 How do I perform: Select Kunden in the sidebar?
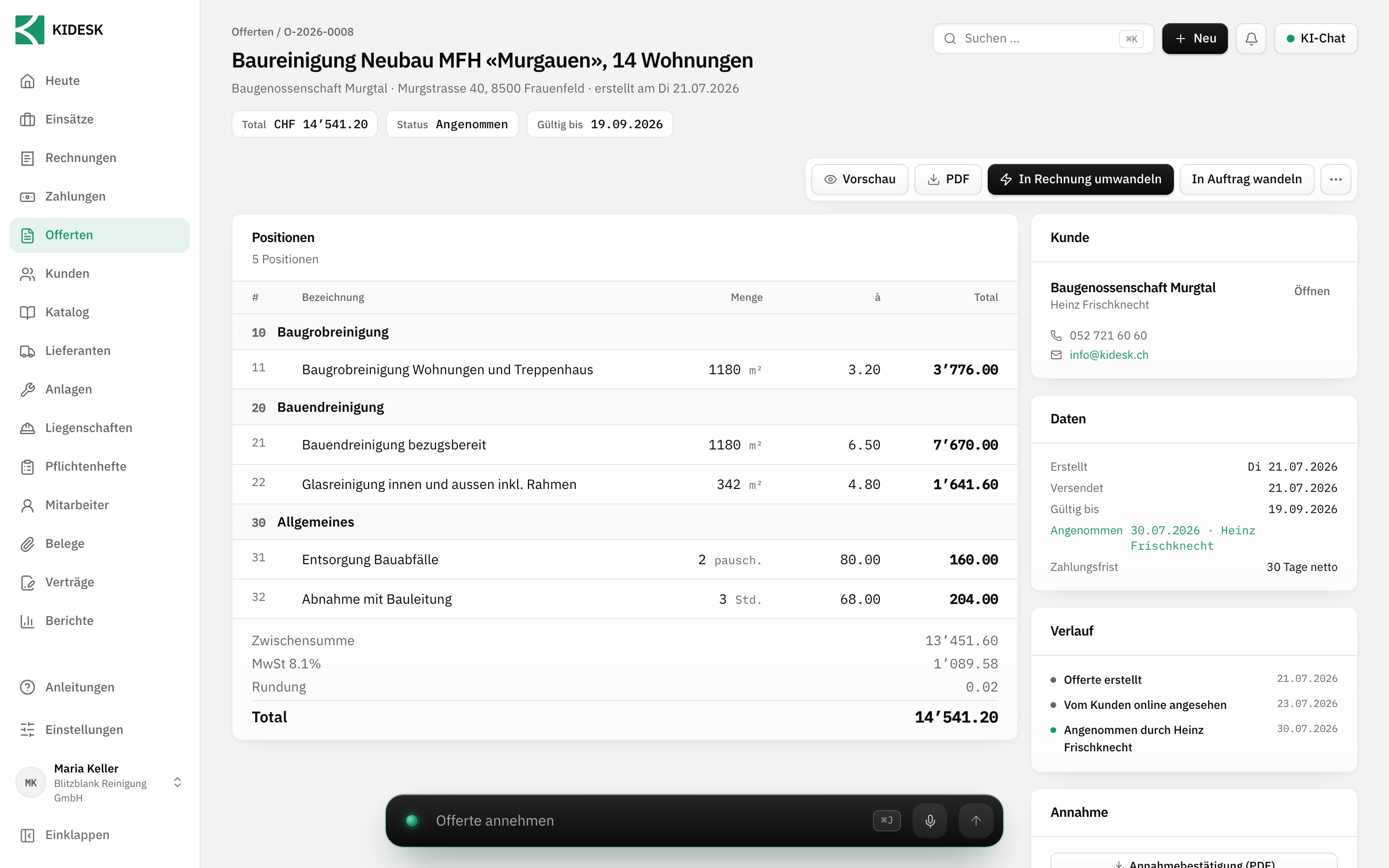click(x=100, y=274)
